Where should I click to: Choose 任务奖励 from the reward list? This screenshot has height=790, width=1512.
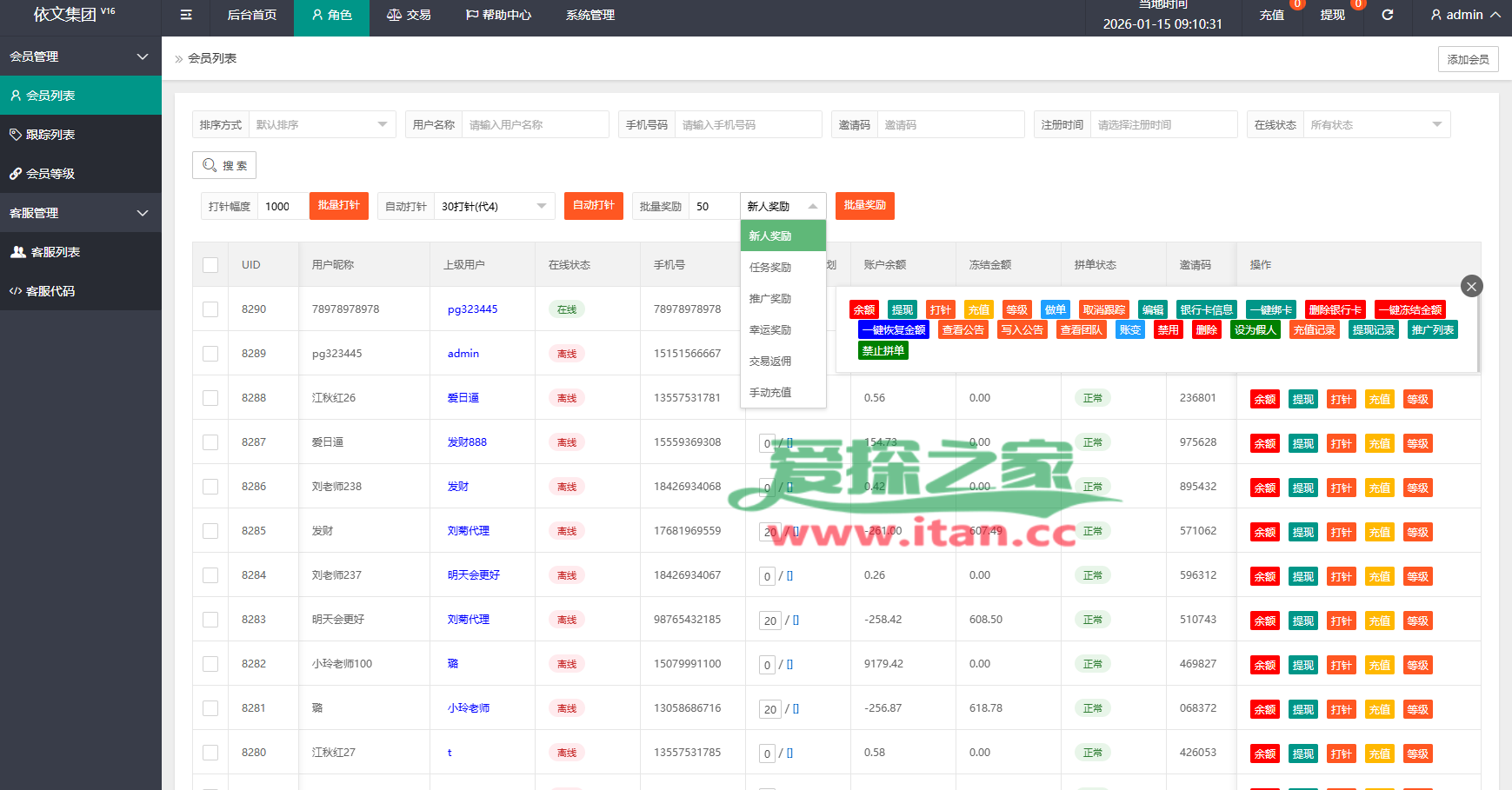pyautogui.click(x=770, y=268)
